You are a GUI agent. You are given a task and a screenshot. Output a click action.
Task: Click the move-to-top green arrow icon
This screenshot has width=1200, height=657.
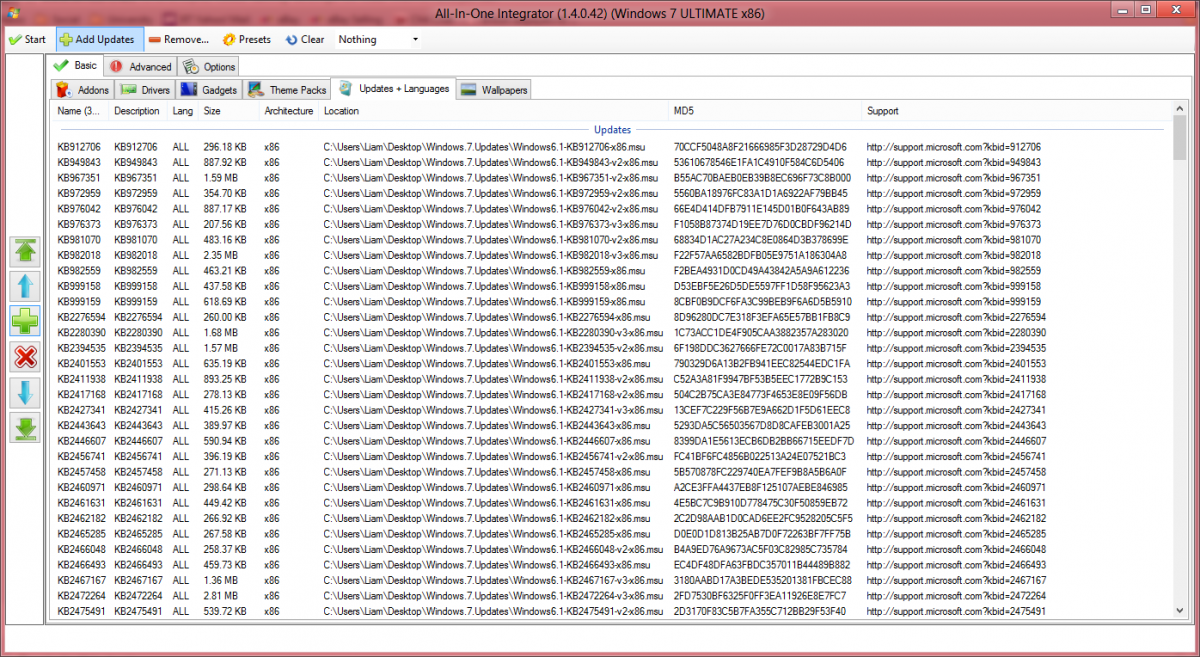(x=24, y=252)
